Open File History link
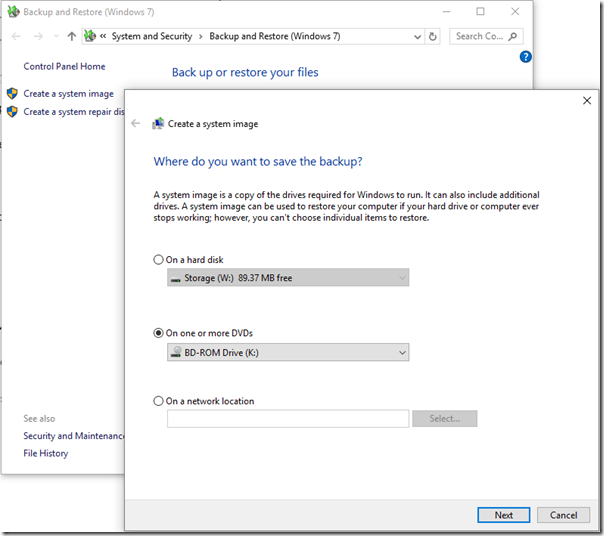This screenshot has height=536, width=604. point(46,454)
